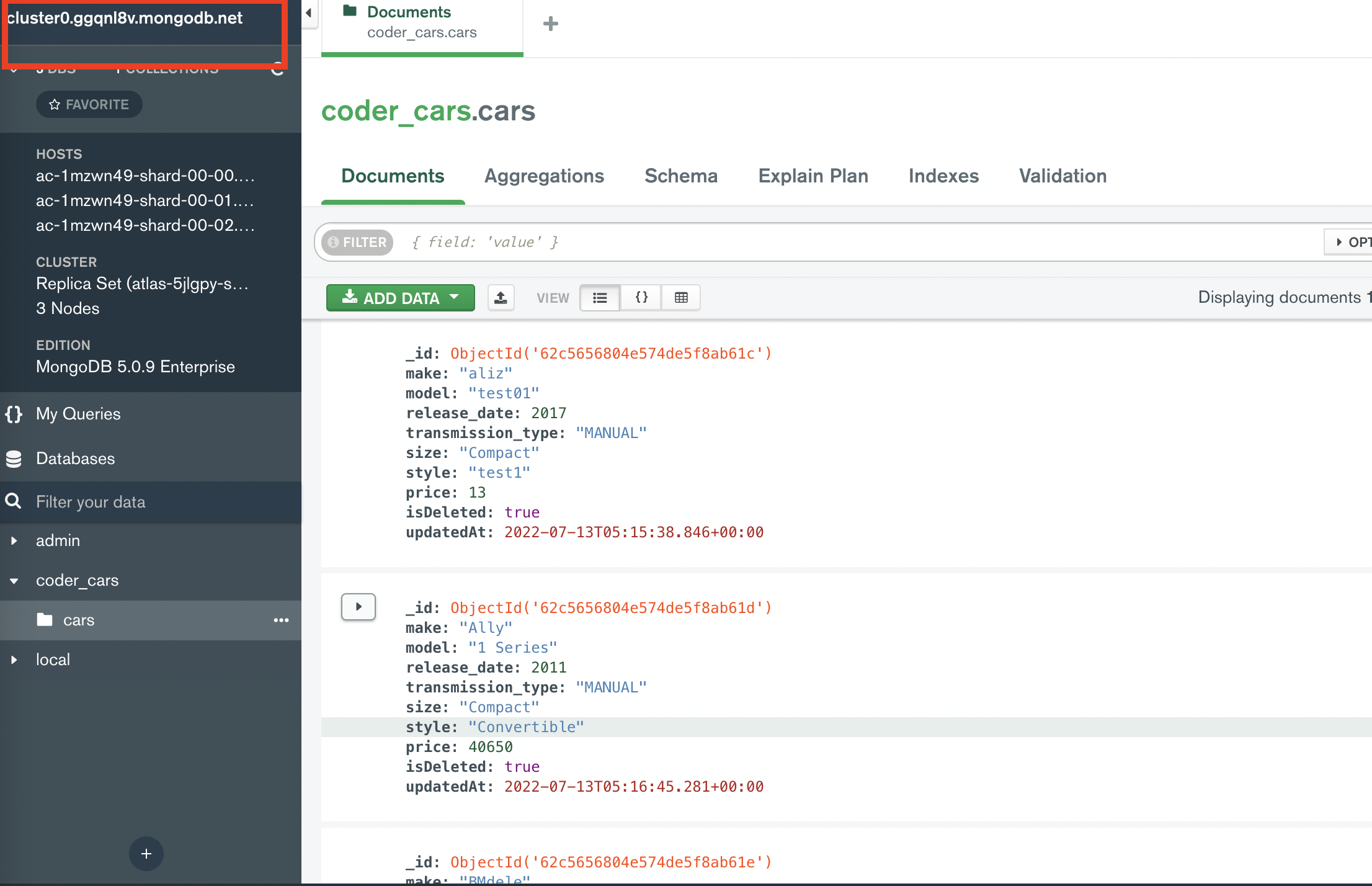Screen dimensions: 1372x886
Task: Open the Explain Plan tab
Action: pos(813,176)
